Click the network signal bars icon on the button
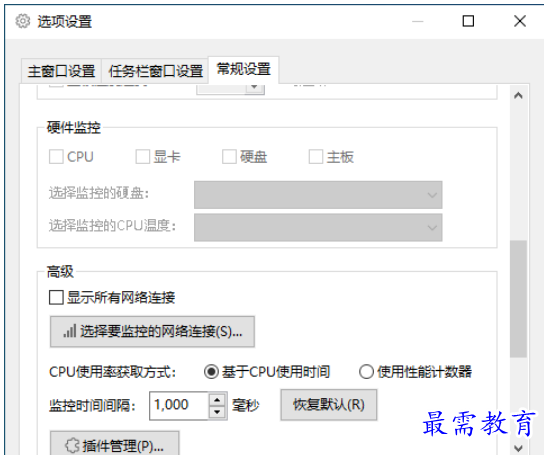This screenshot has height=455, width=544. pos(70,331)
